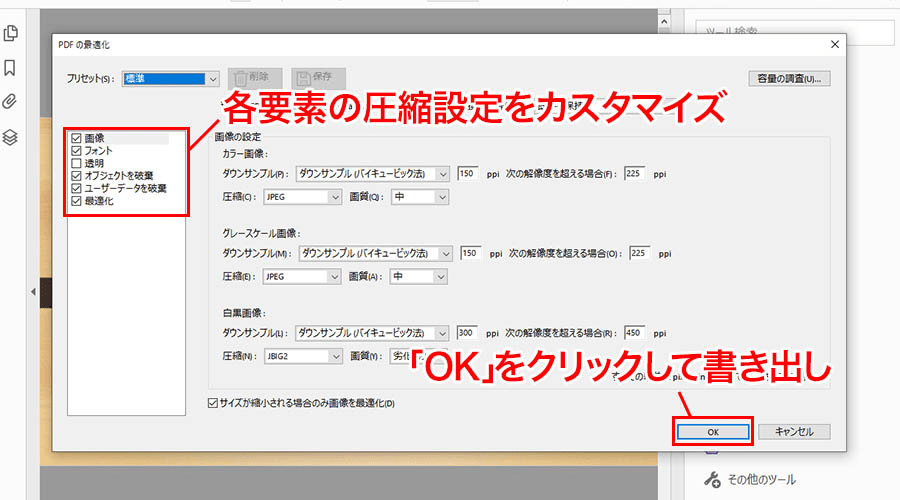900x500 pixels.
Task: Open カラー画像 画質 dropdown
Action: [x=420, y=197]
